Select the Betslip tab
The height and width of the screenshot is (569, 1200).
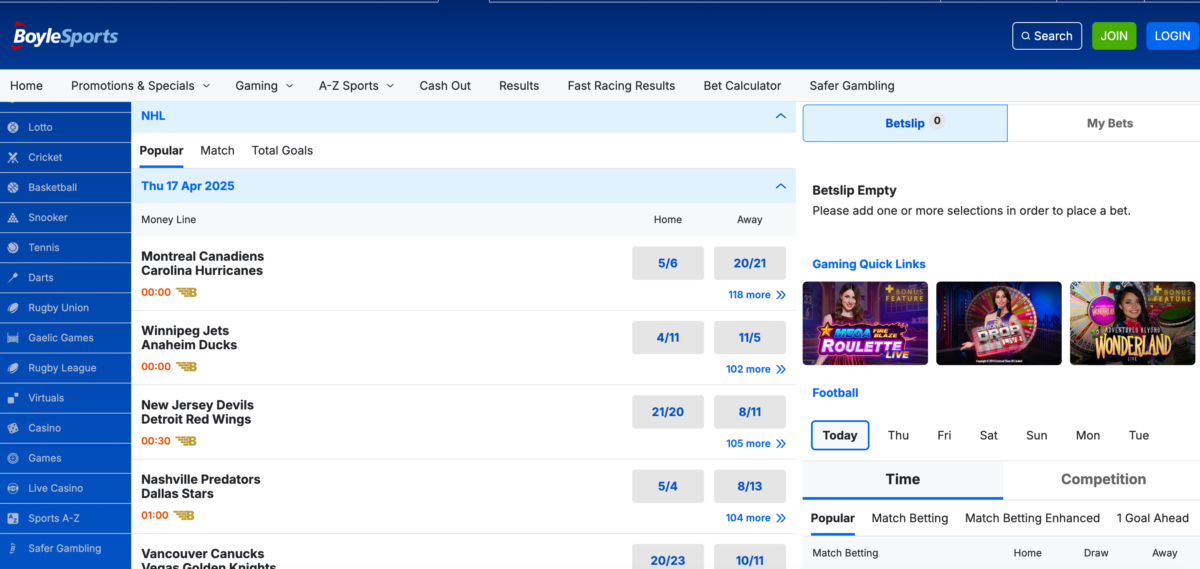tap(905, 123)
